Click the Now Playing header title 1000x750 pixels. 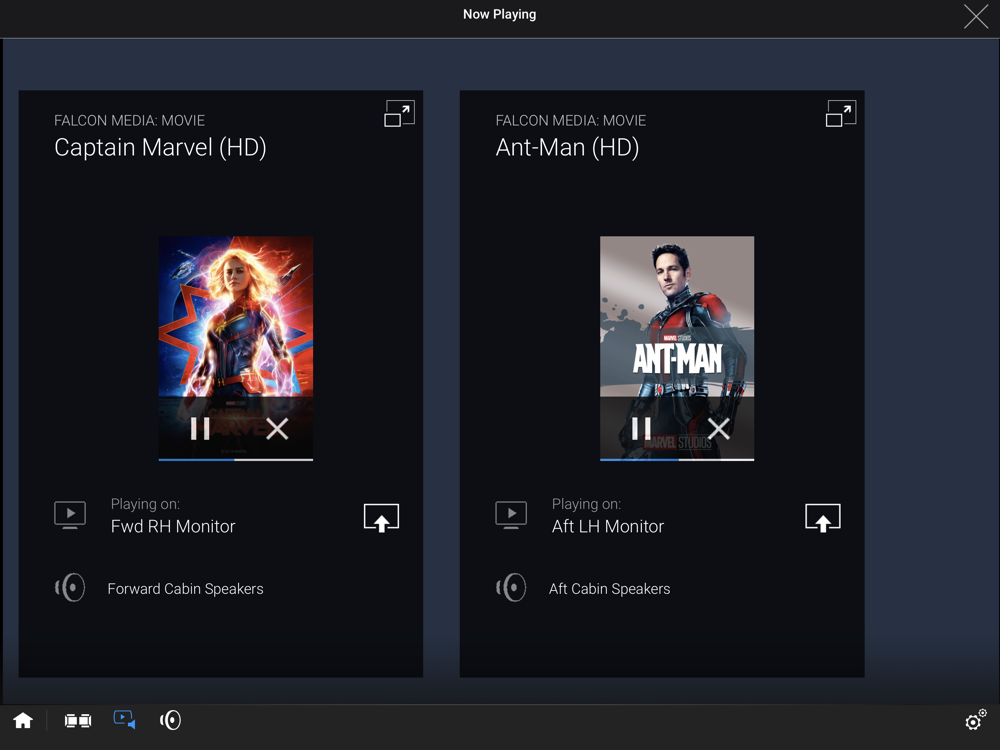pyautogui.click(x=499, y=15)
